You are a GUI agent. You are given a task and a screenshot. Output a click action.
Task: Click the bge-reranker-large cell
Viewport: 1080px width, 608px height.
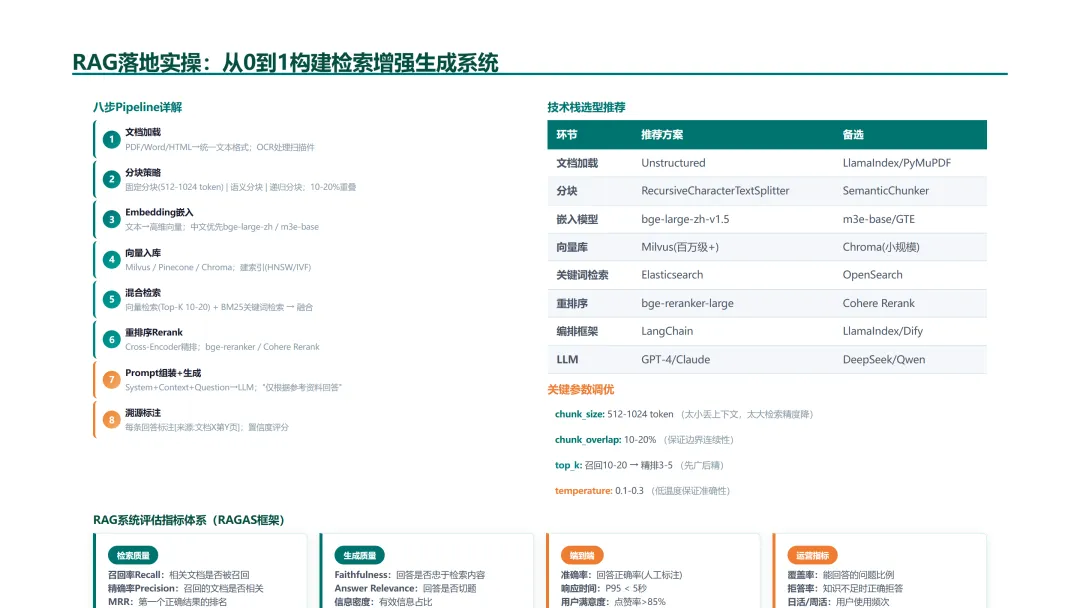coord(687,303)
